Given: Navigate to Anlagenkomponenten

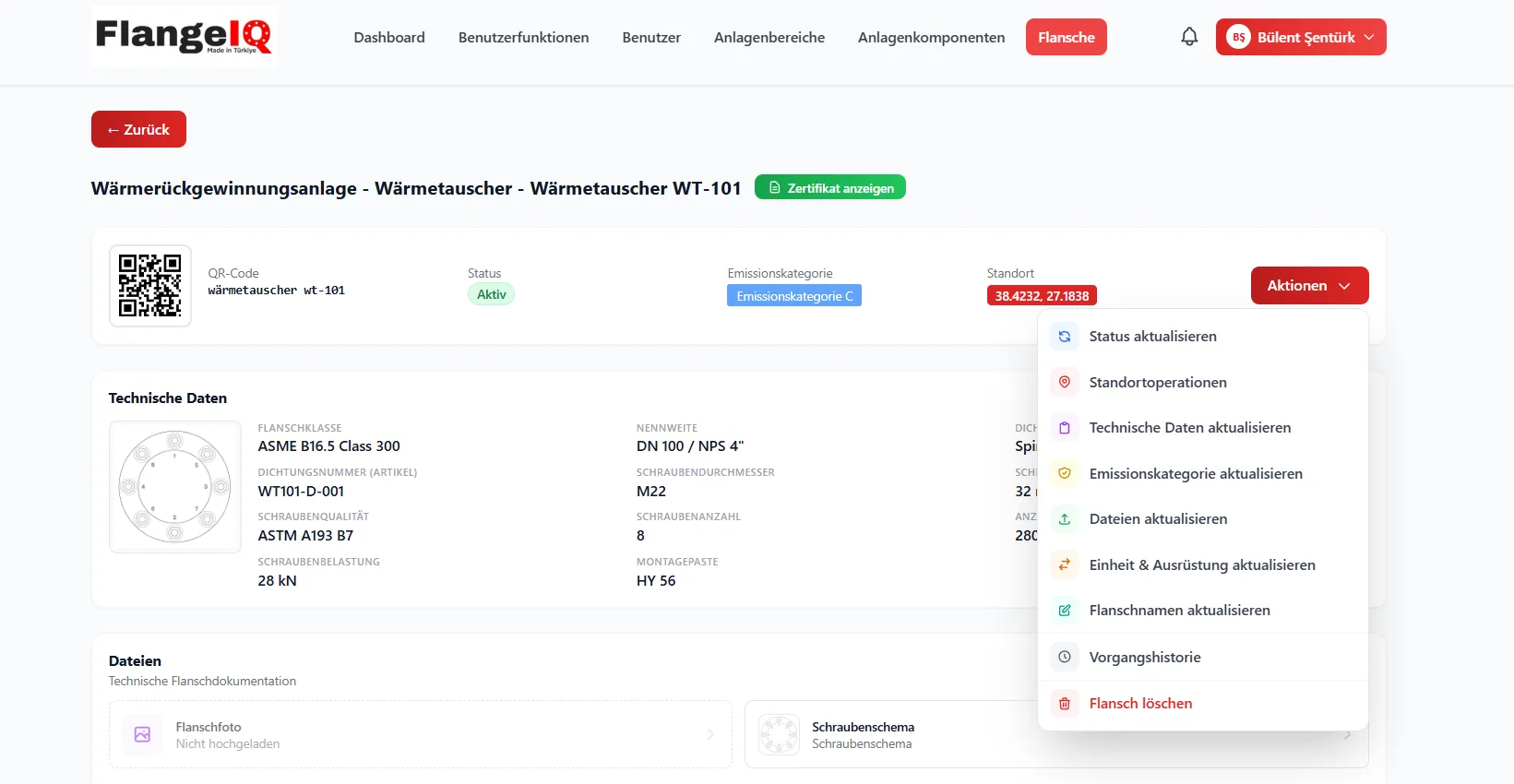Looking at the screenshot, I should coord(931,37).
